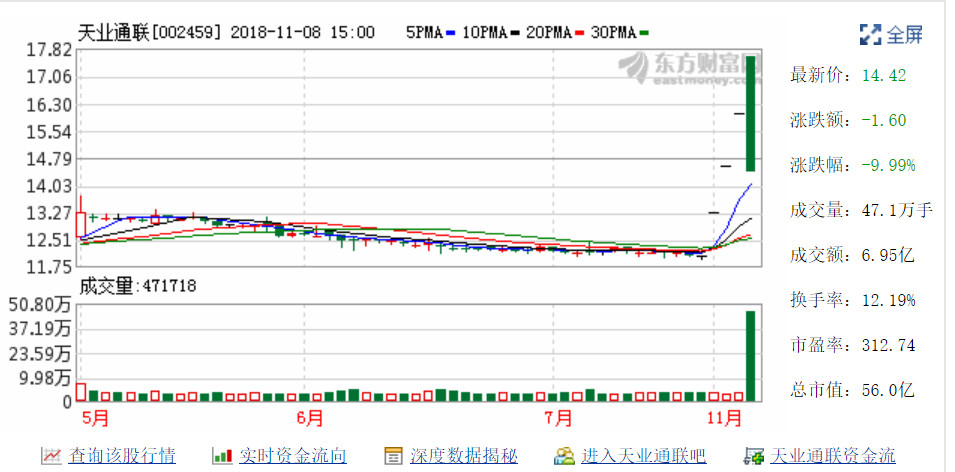Screen dimensions: 955x472
Task: Click the 10PMA legend label
Action: (x=484, y=33)
